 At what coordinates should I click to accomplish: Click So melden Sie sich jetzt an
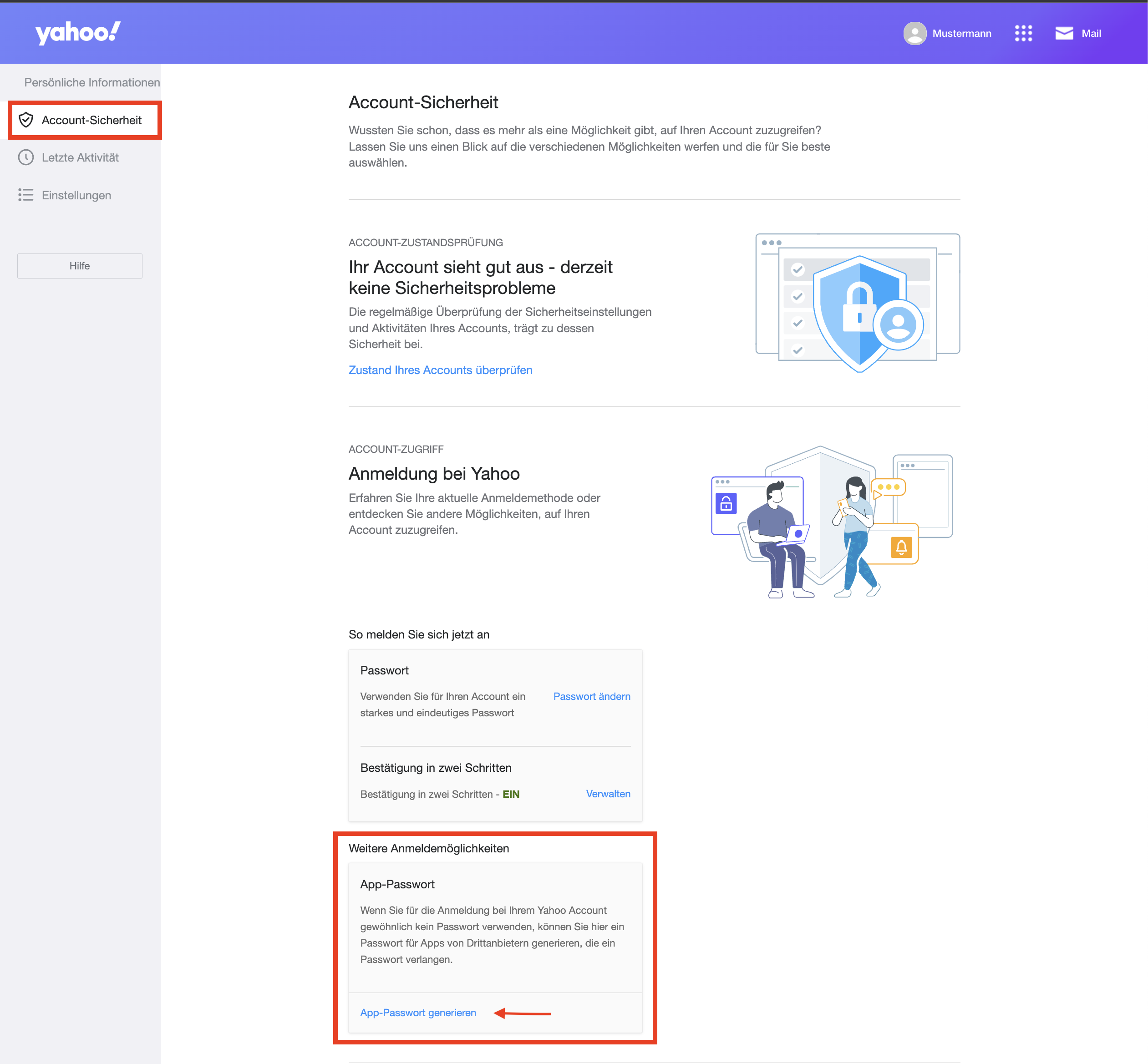[x=419, y=634]
